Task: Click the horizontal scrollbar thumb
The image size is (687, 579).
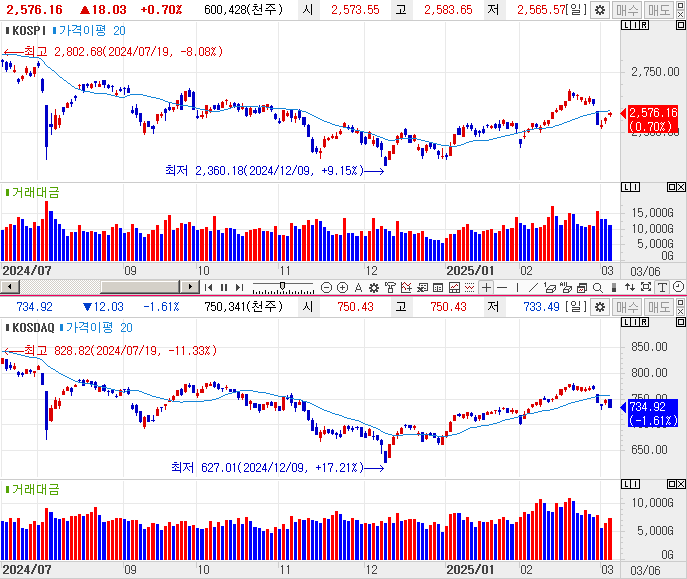Action: pos(140,287)
